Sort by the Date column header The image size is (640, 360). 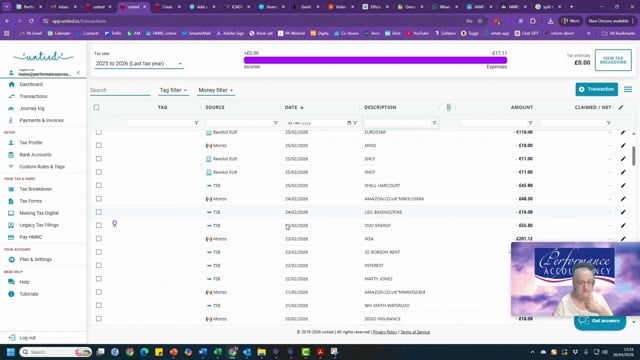294,107
